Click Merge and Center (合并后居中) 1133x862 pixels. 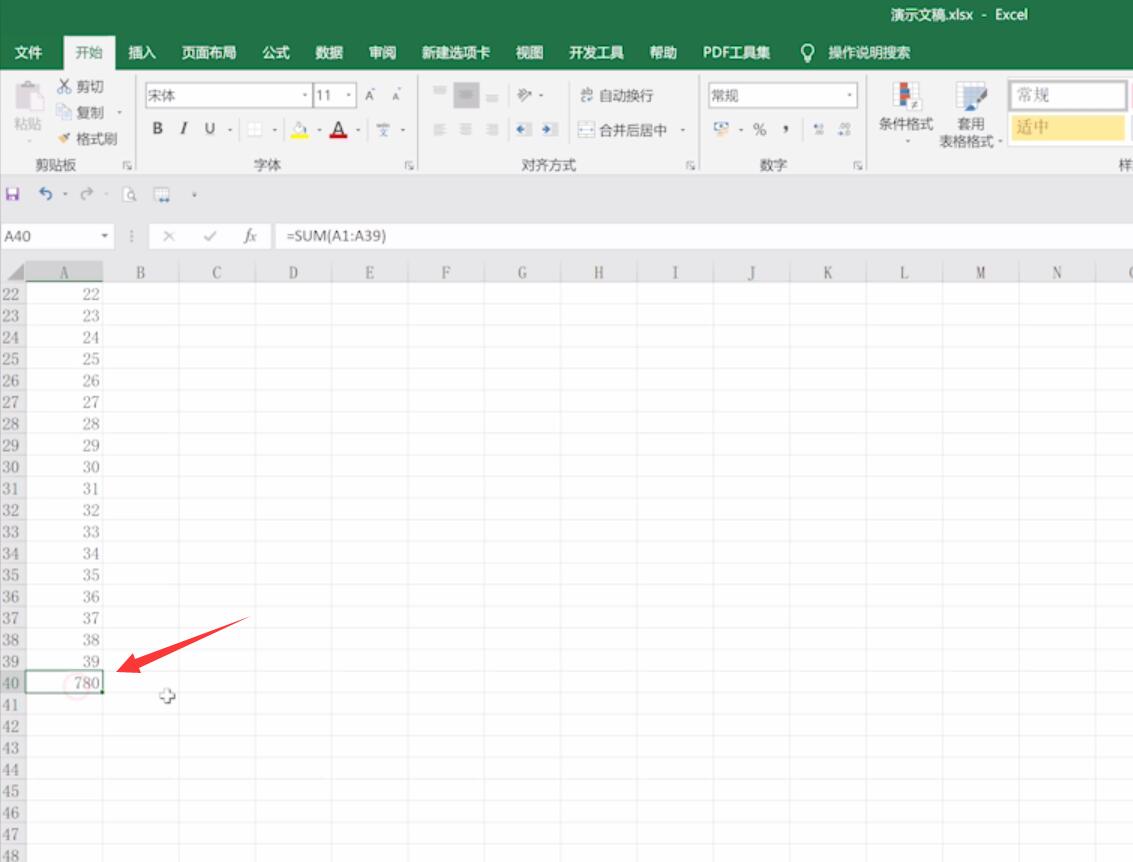pos(623,130)
